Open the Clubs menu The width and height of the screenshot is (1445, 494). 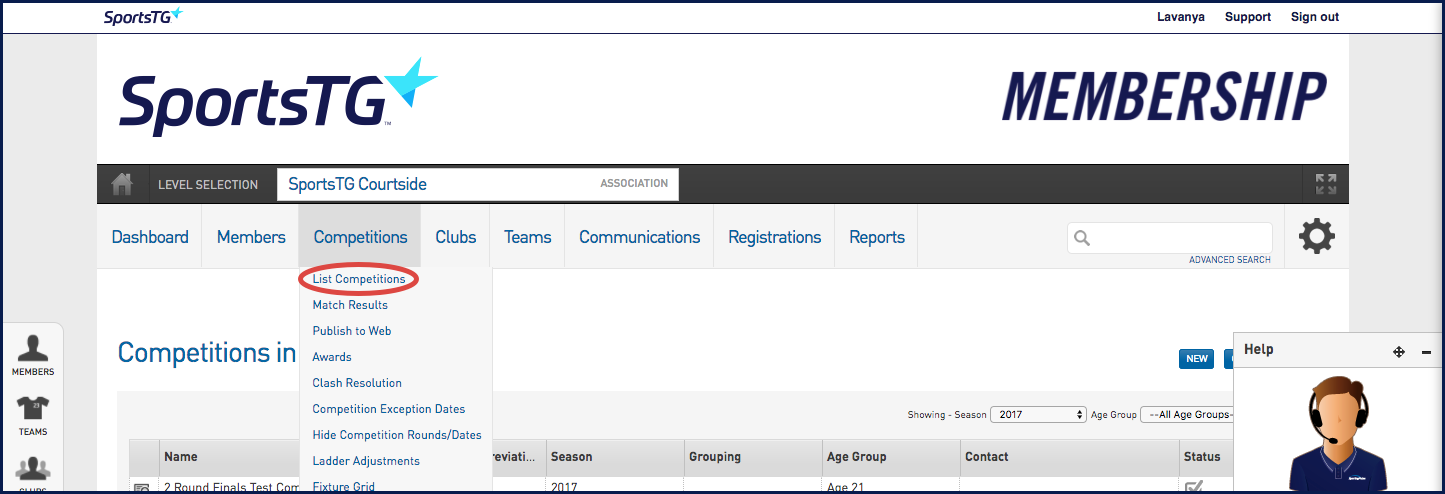(456, 237)
